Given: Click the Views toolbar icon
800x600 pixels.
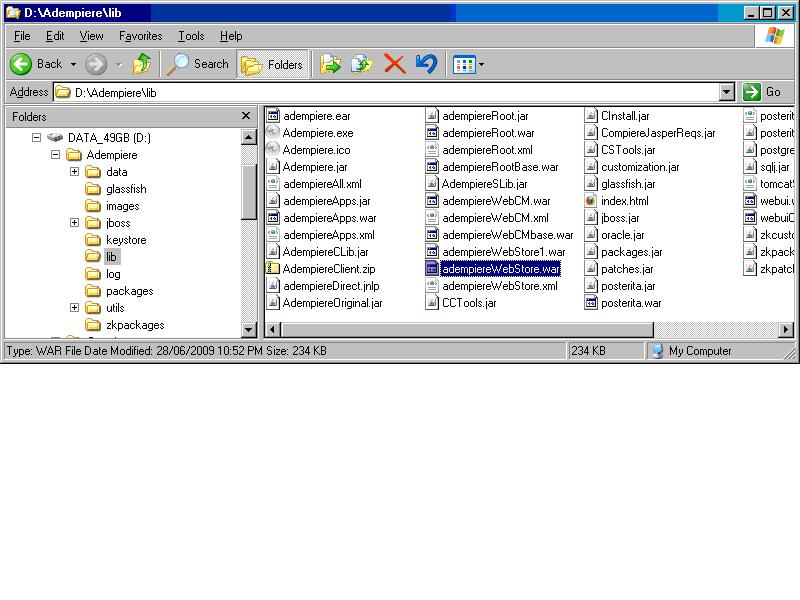Looking at the screenshot, I should [x=464, y=65].
